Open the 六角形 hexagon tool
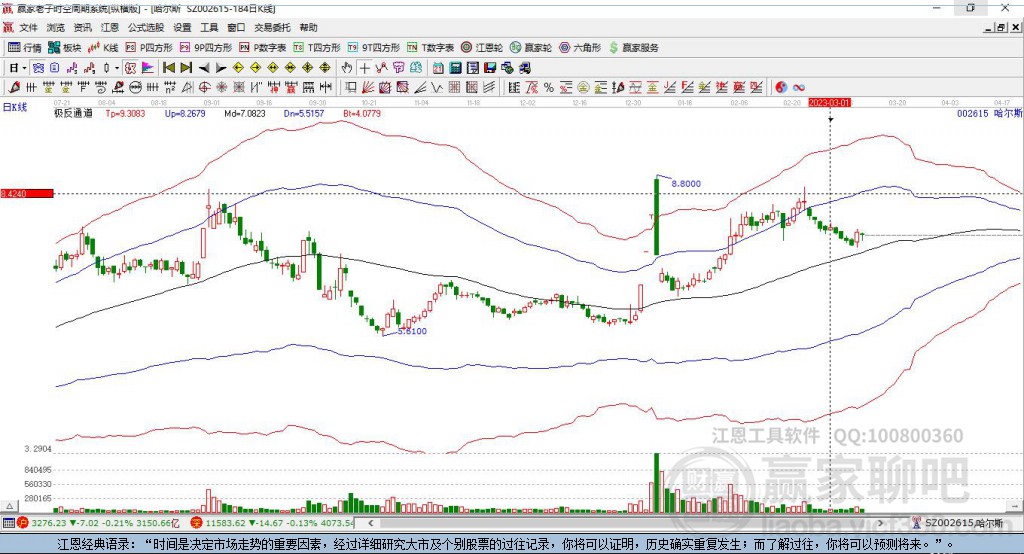This screenshot has height=554, width=1024. click(580, 48)
